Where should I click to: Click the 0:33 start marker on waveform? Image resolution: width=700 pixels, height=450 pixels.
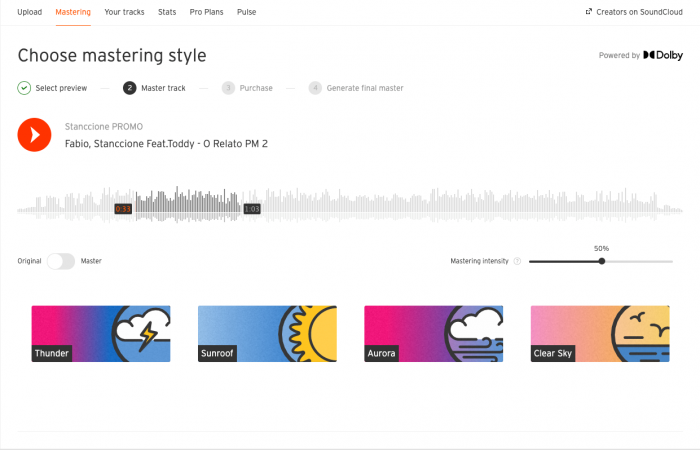[123, 209]
